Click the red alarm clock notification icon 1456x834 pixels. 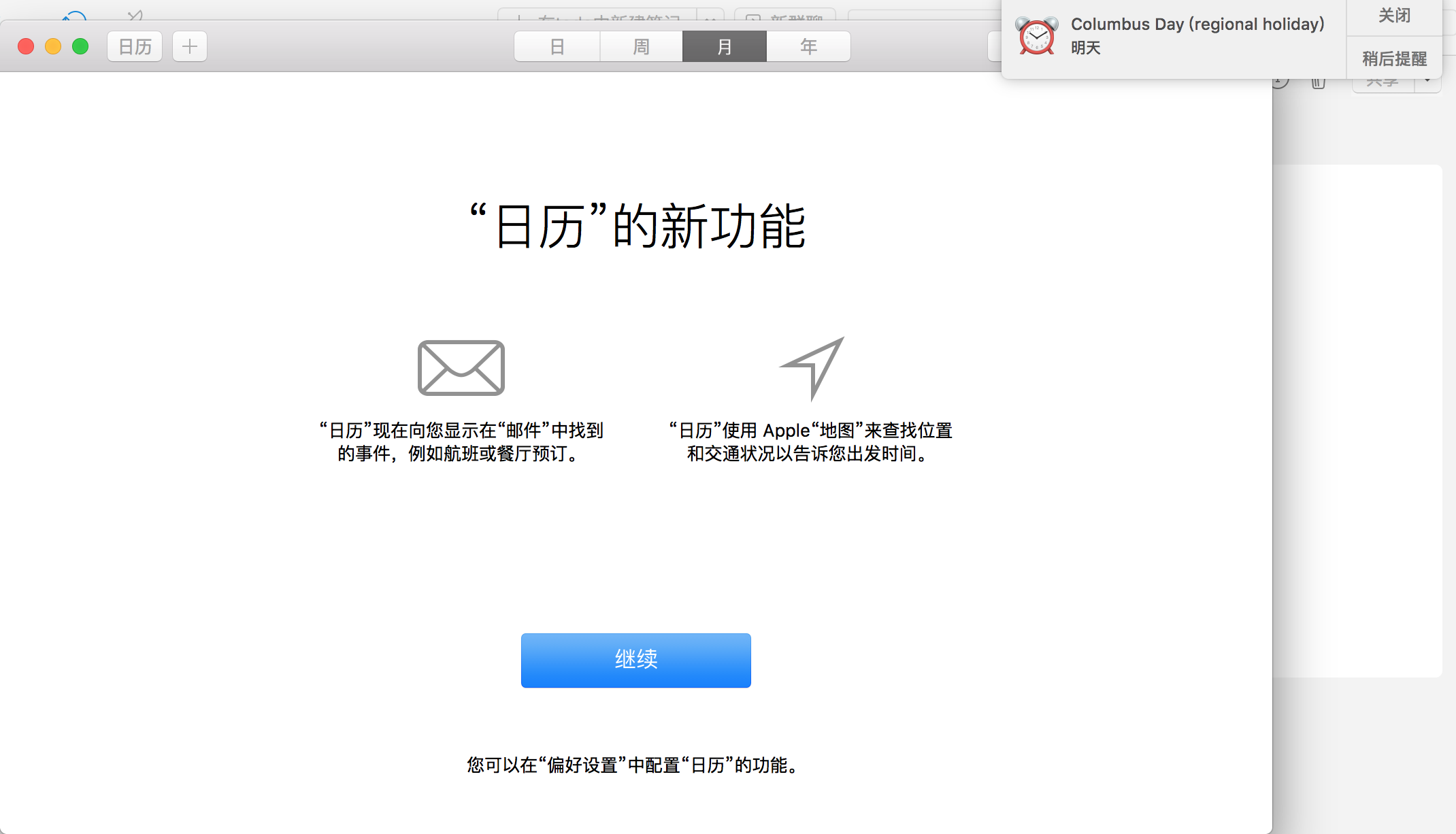tap(1036, 35)
